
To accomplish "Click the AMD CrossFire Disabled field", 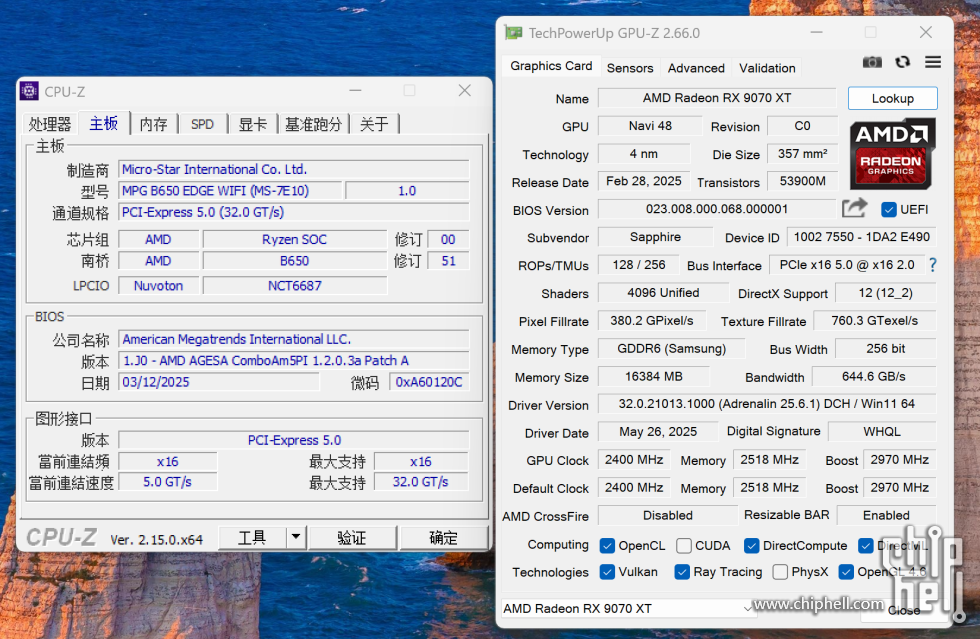I will click(x=668, y=515).
